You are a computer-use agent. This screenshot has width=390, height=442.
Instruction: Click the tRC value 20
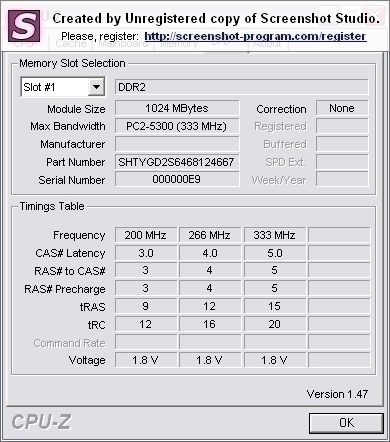pos(275,325)
